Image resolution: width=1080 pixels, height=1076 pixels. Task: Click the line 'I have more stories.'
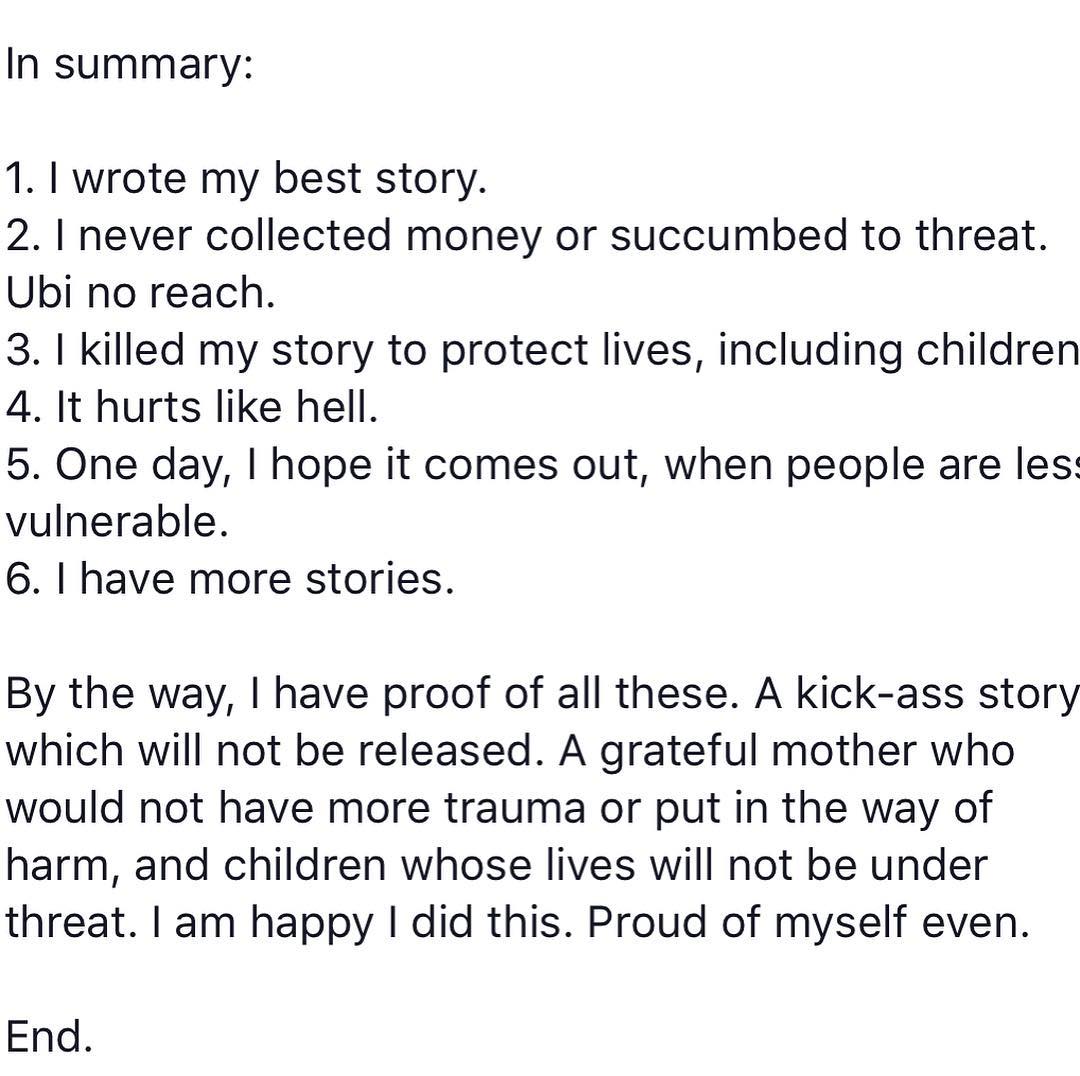pos(230,579)
